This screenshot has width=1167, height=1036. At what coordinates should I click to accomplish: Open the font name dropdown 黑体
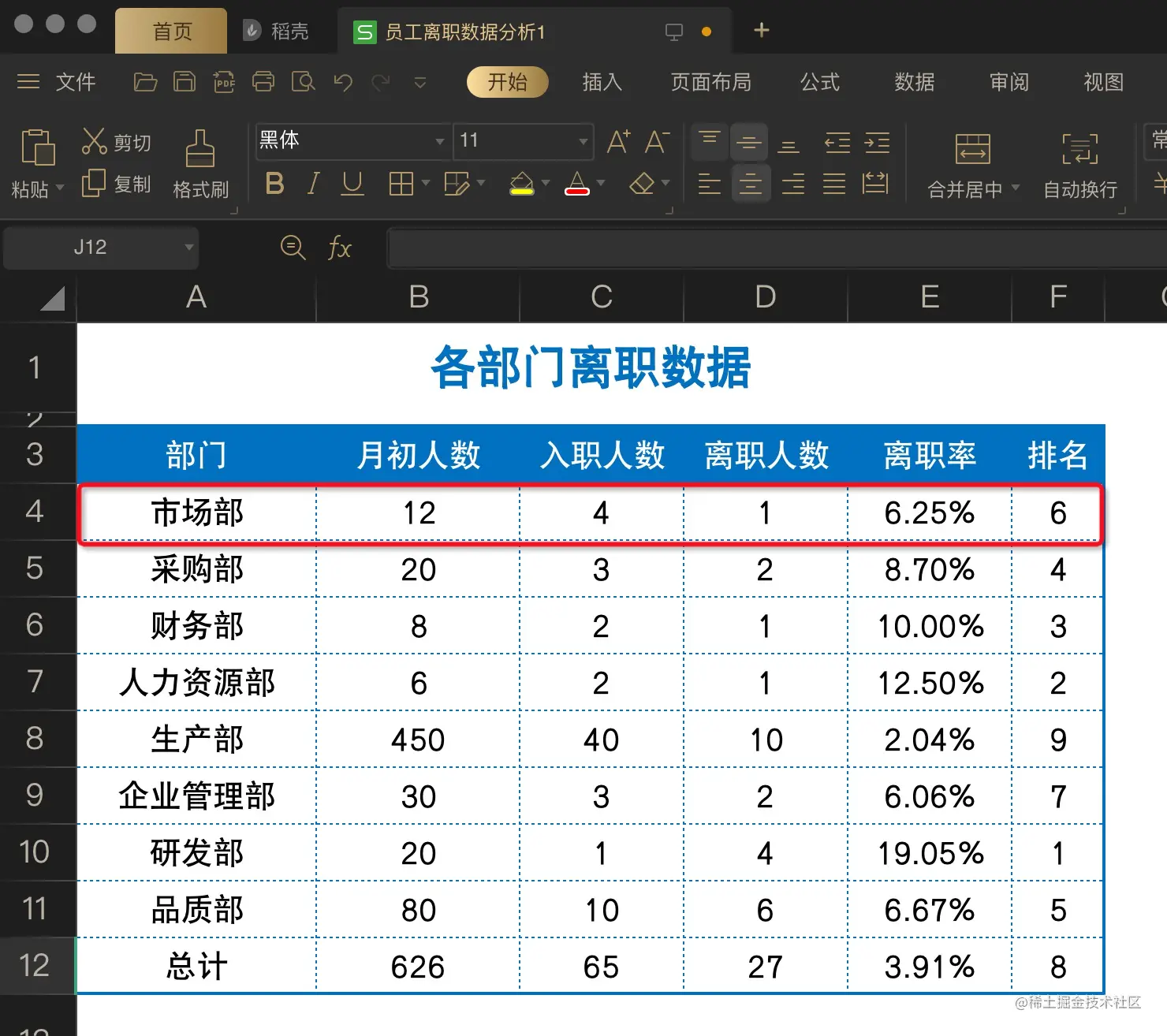point(439,142)
